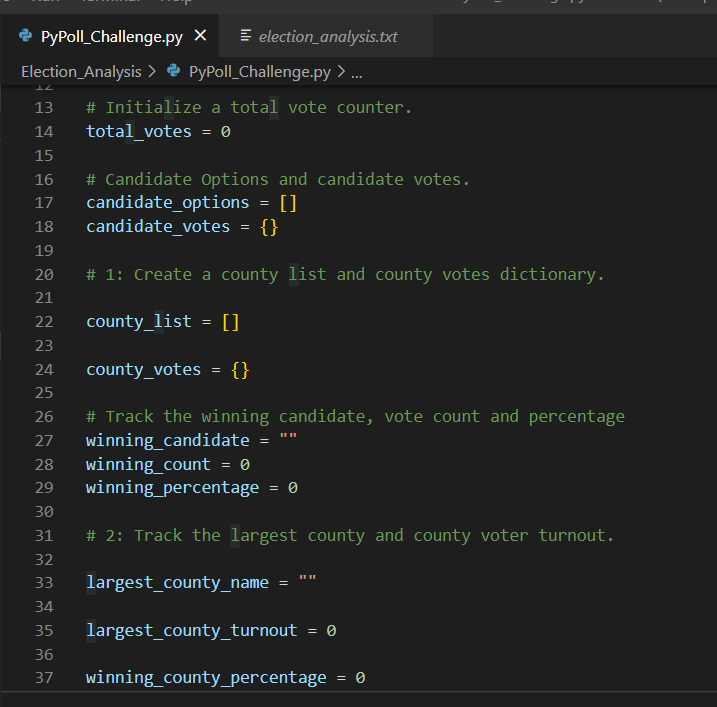Viewport: 717px width, 707px height.
Task: Click the candidate_votes variable name
Action: click(158, 227)
